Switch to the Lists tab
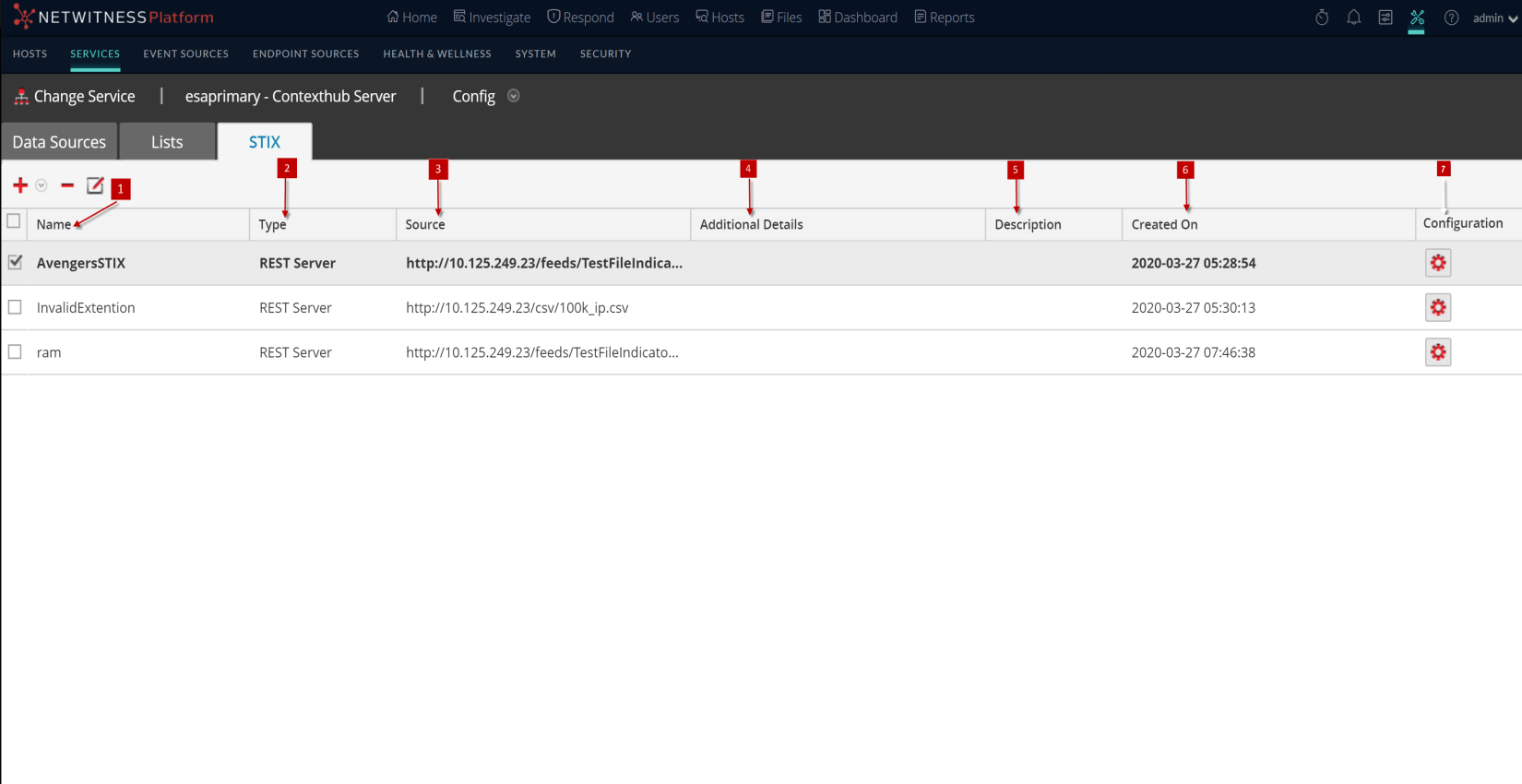 (x=167, y=142)
